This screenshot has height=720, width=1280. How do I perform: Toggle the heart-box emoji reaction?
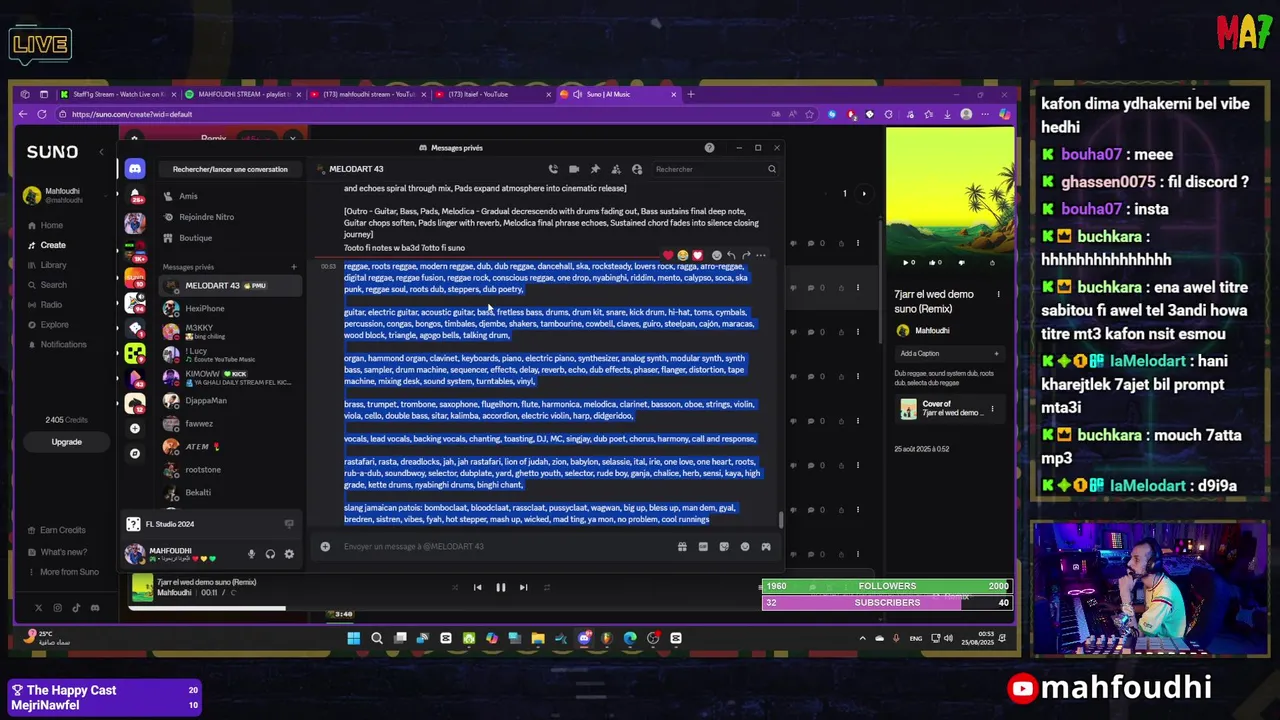tap(698, 255)
